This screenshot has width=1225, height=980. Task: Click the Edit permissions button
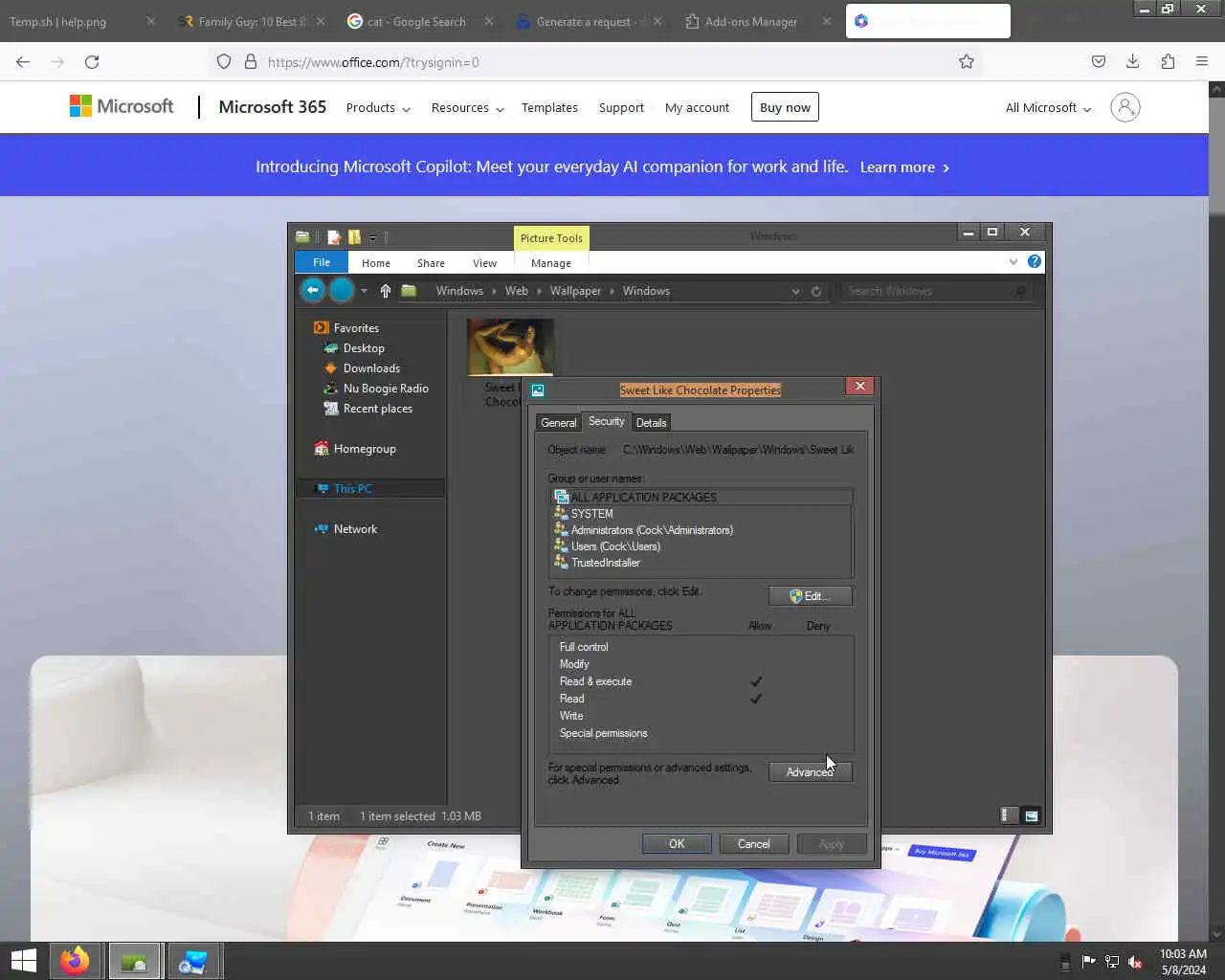coord(810,595)
